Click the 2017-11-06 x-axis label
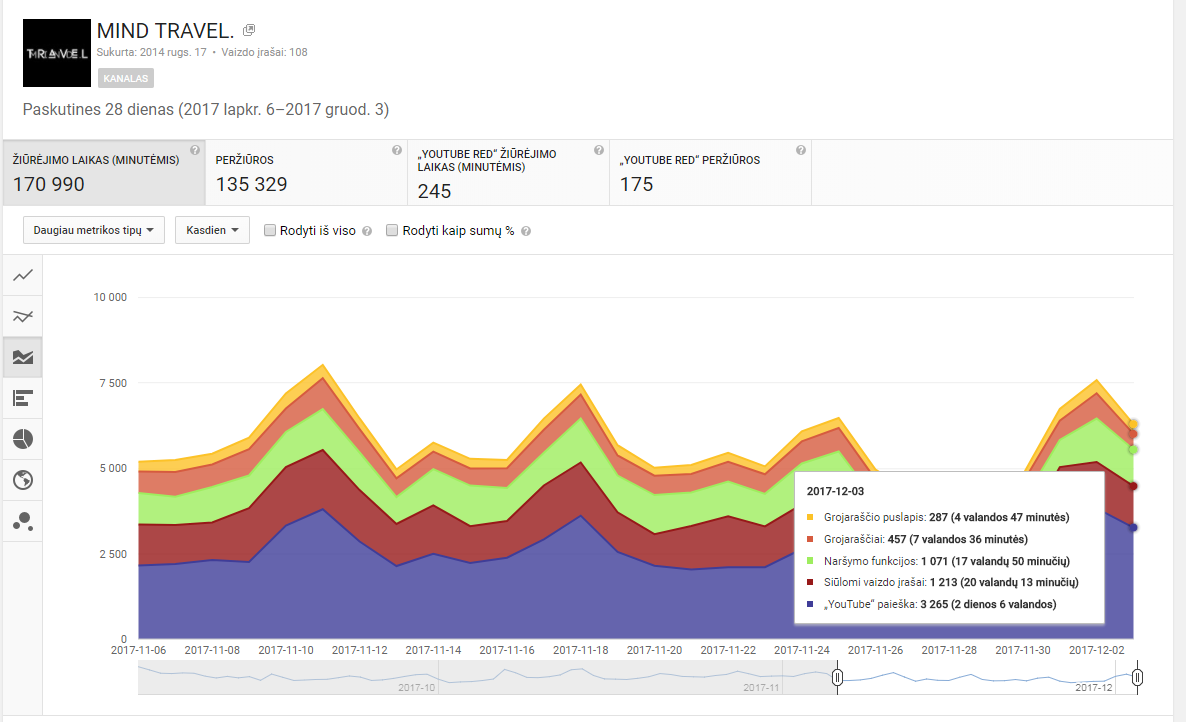The width and height of the screenshot is (1186, 722). 138,650
